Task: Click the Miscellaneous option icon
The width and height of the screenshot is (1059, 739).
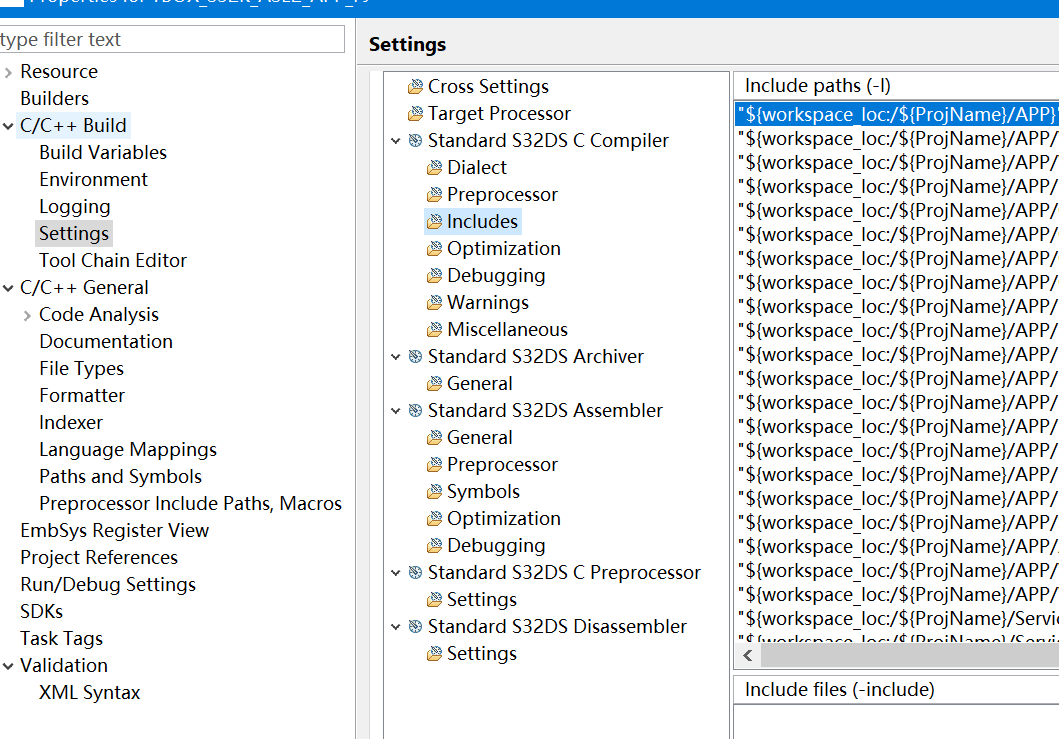Action: (x=434, y=330)
